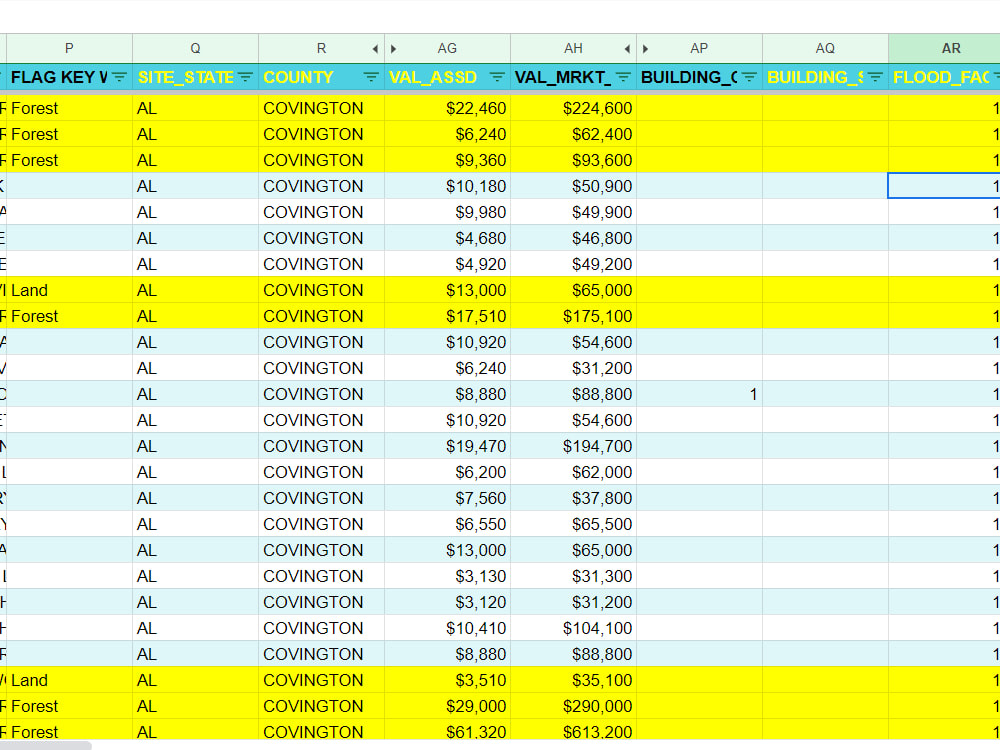The width and height of the screenshot is (1000, 750).
Task: Select cell with value $290,000
Action: tap(573, 707)
